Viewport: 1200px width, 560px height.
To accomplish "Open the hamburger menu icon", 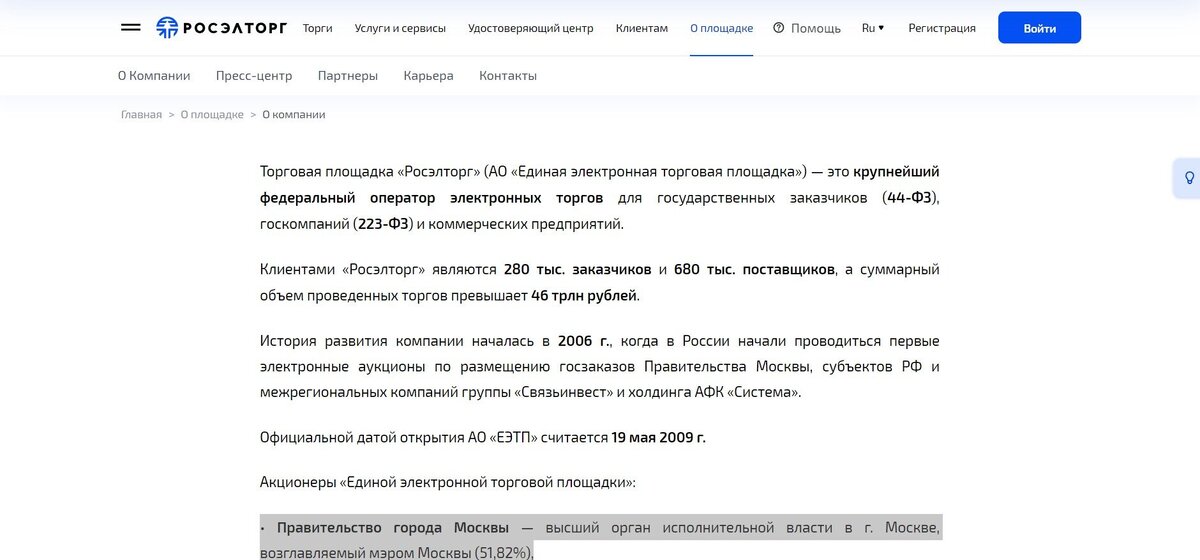I will coord(131,27).
